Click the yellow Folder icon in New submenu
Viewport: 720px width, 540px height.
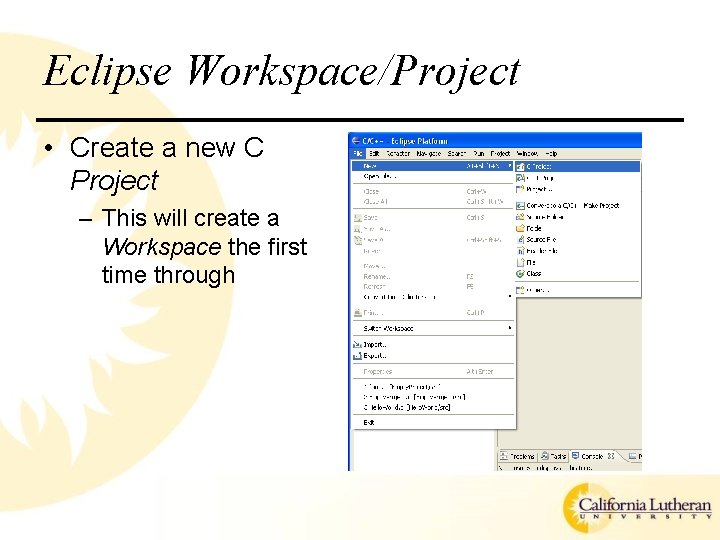[520, 228]
